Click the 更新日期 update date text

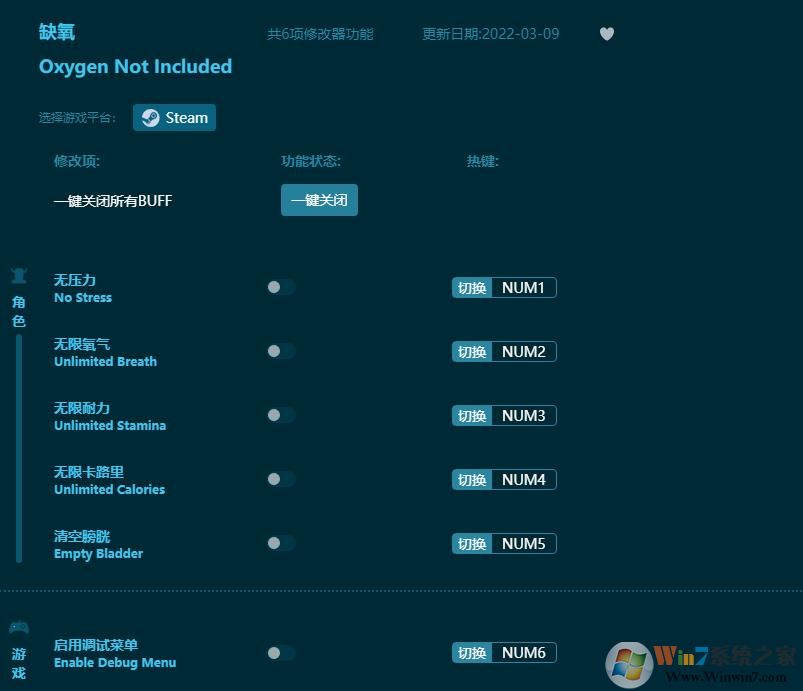pyautogui.click(x=490, y=34)
